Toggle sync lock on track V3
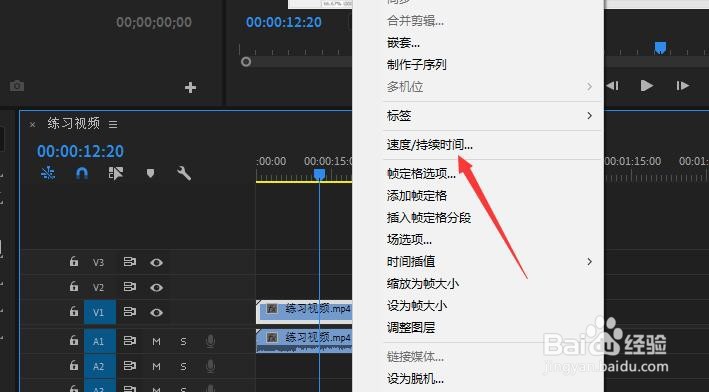The image size is (709, 392). click(x=130, y=262)
